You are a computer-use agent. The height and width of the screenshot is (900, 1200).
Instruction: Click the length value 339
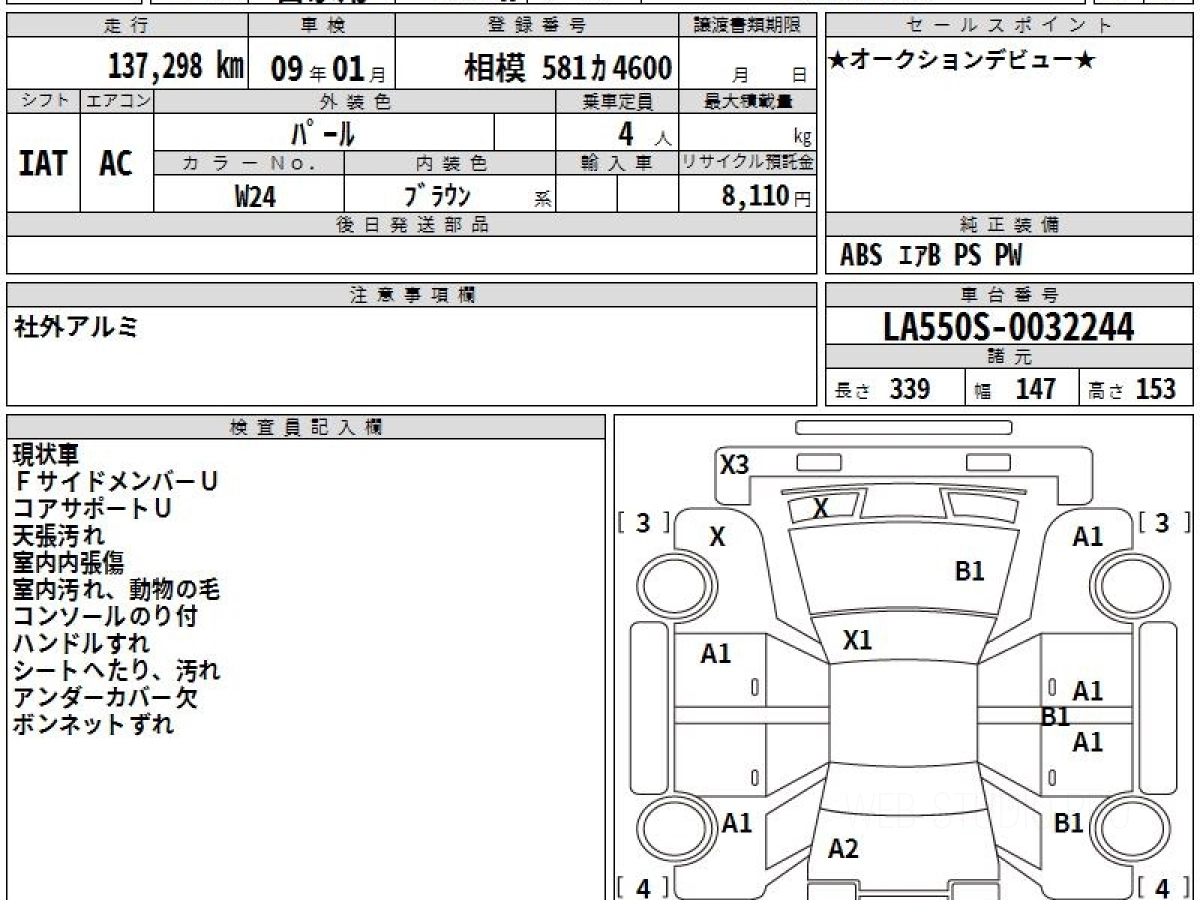tap(910, 389)
